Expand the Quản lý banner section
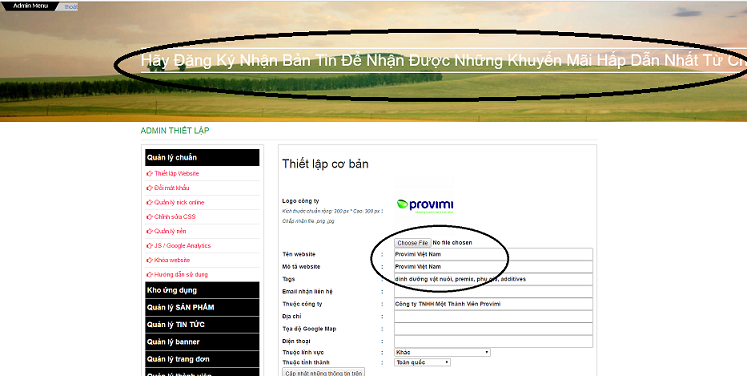Viewport: 747px width, 376px height. point(202,342)
